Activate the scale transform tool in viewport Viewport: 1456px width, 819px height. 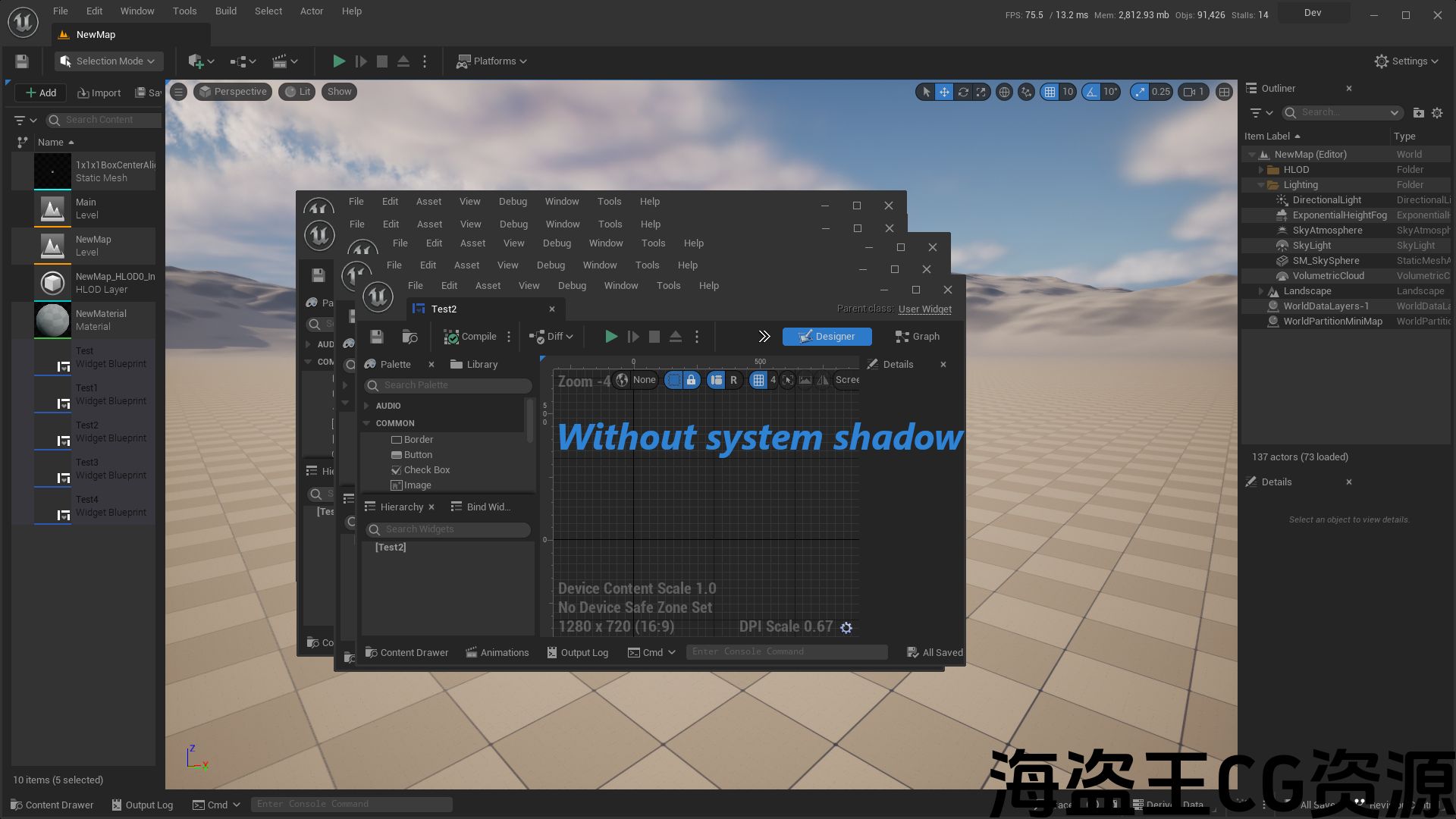981,92
